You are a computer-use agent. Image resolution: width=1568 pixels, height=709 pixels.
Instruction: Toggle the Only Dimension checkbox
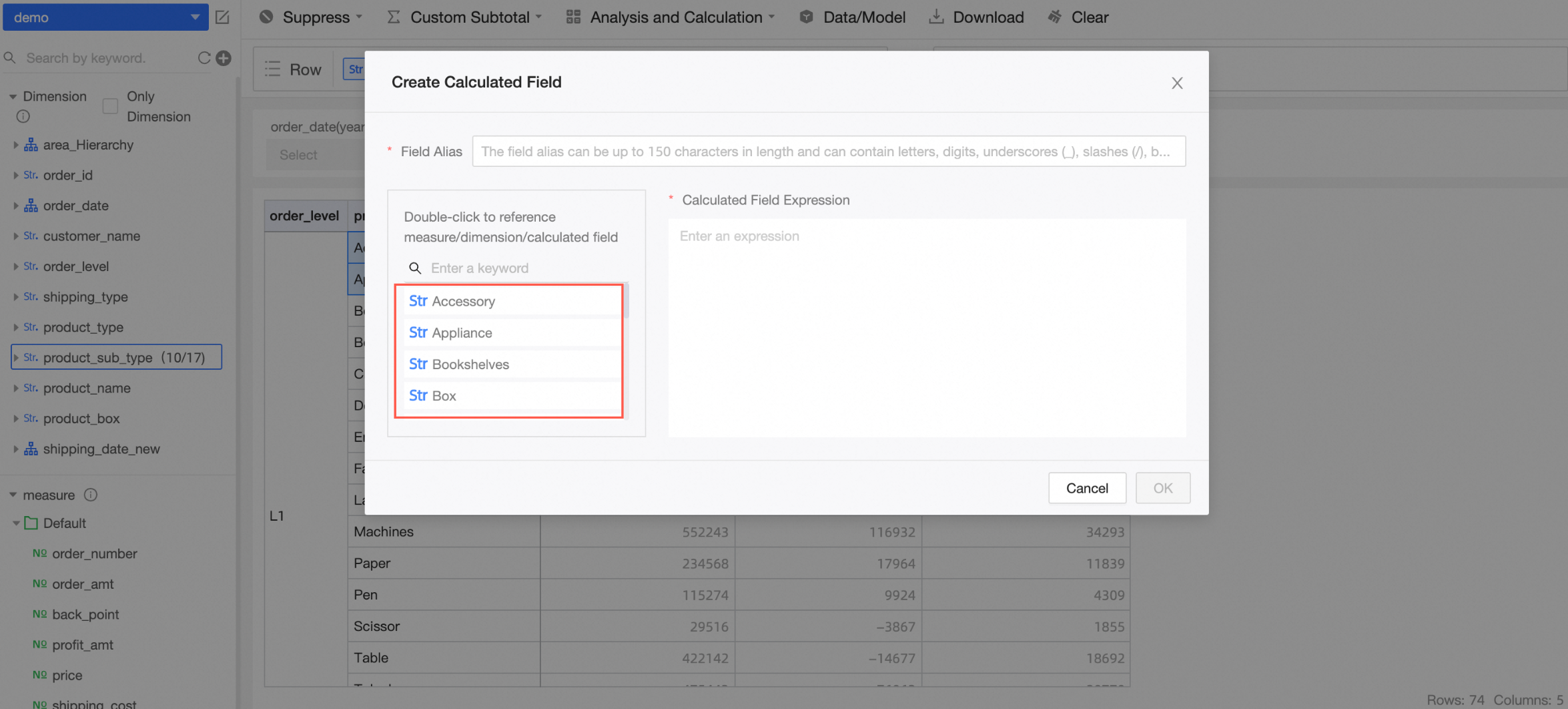[x=111, y=106]
